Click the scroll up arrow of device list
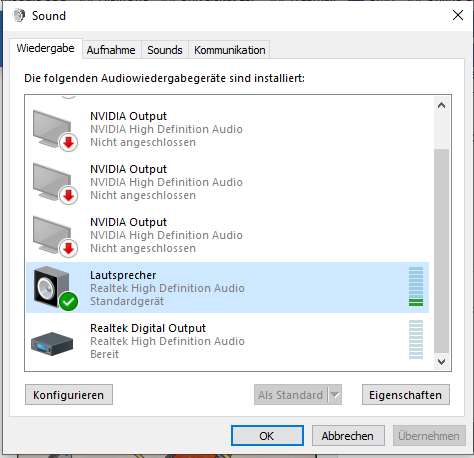Image resolution: width=474 pixels, height=458 pixels. point(442,105)
